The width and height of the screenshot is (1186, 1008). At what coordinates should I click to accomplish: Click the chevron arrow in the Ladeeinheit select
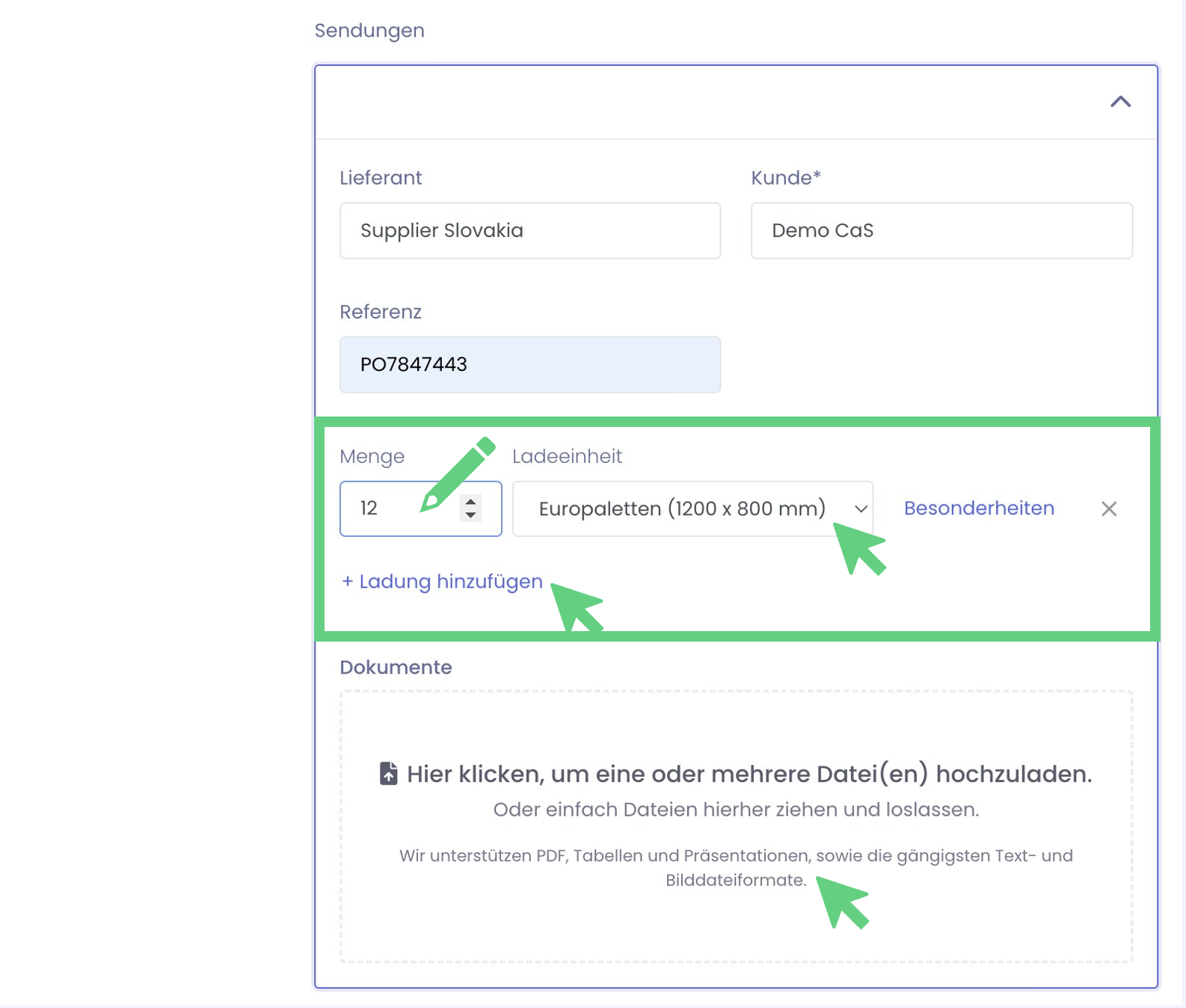click(x=861, y=508)
